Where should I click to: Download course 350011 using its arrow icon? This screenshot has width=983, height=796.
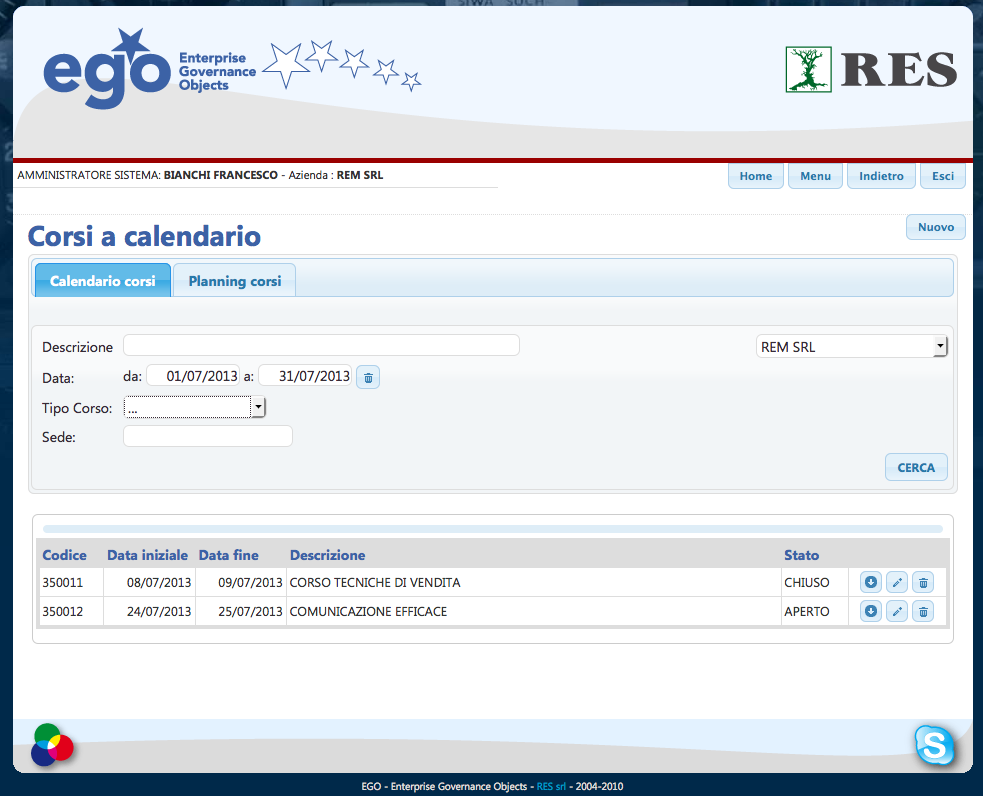click(x=871, y=582)
